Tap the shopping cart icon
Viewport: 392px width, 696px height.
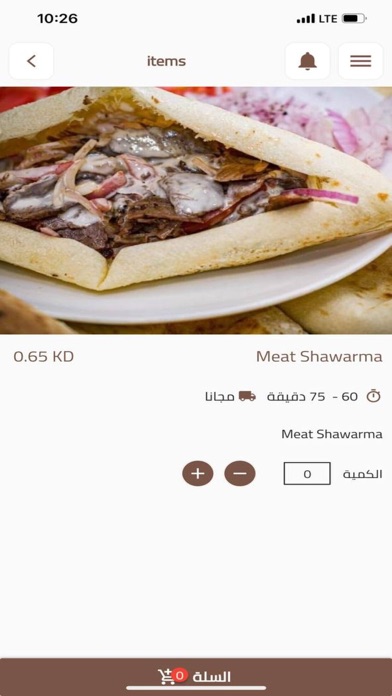pos(166,677)
